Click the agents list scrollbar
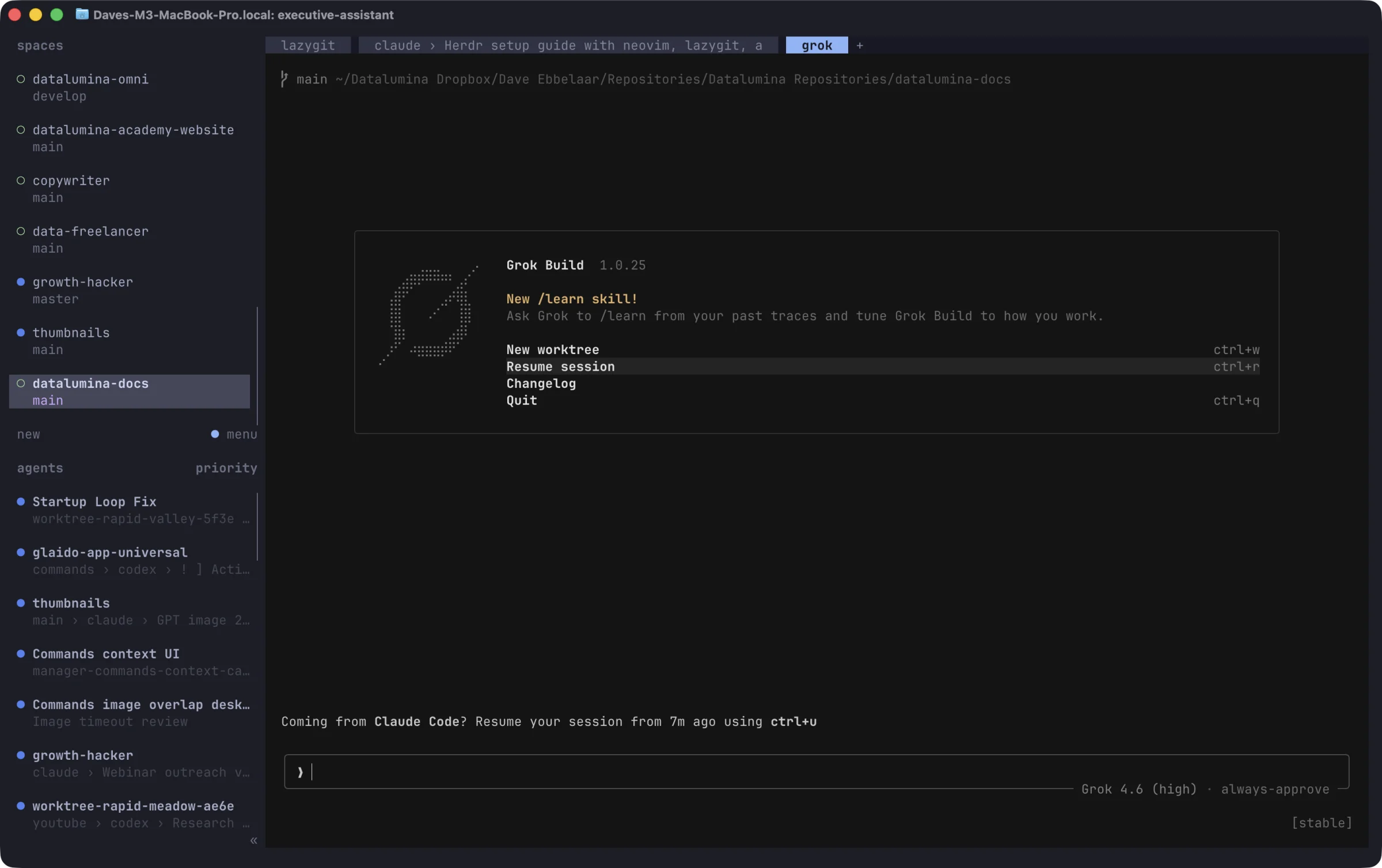Image resolution: width=1382 pixels, height=868 pixels. click(x=257, y=526)
